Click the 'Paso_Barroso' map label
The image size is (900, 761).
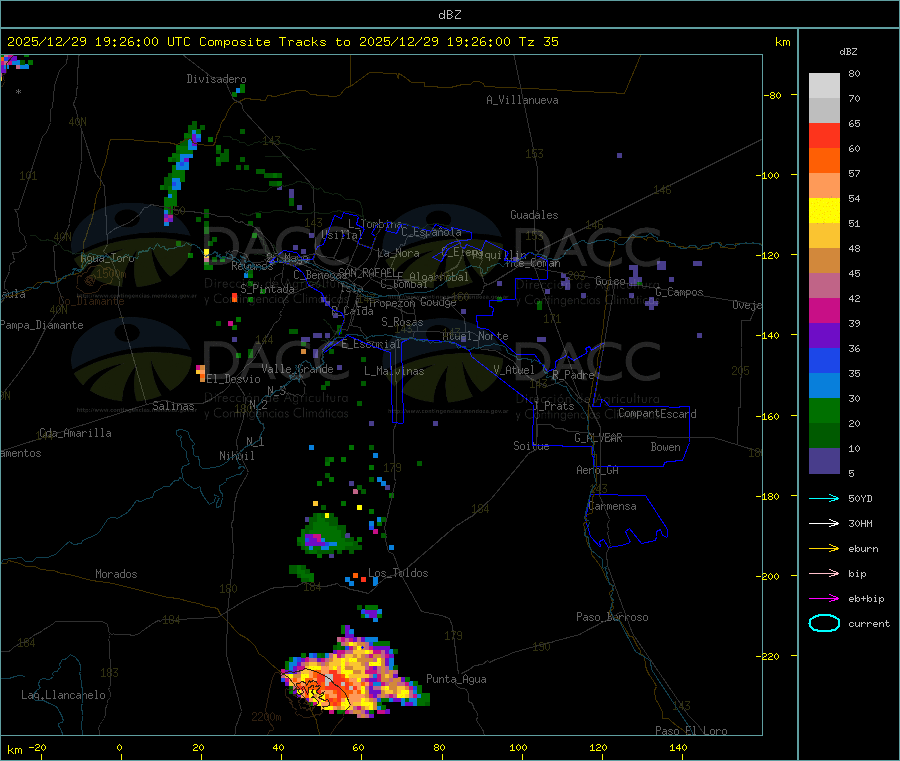(x=612, y=617)
